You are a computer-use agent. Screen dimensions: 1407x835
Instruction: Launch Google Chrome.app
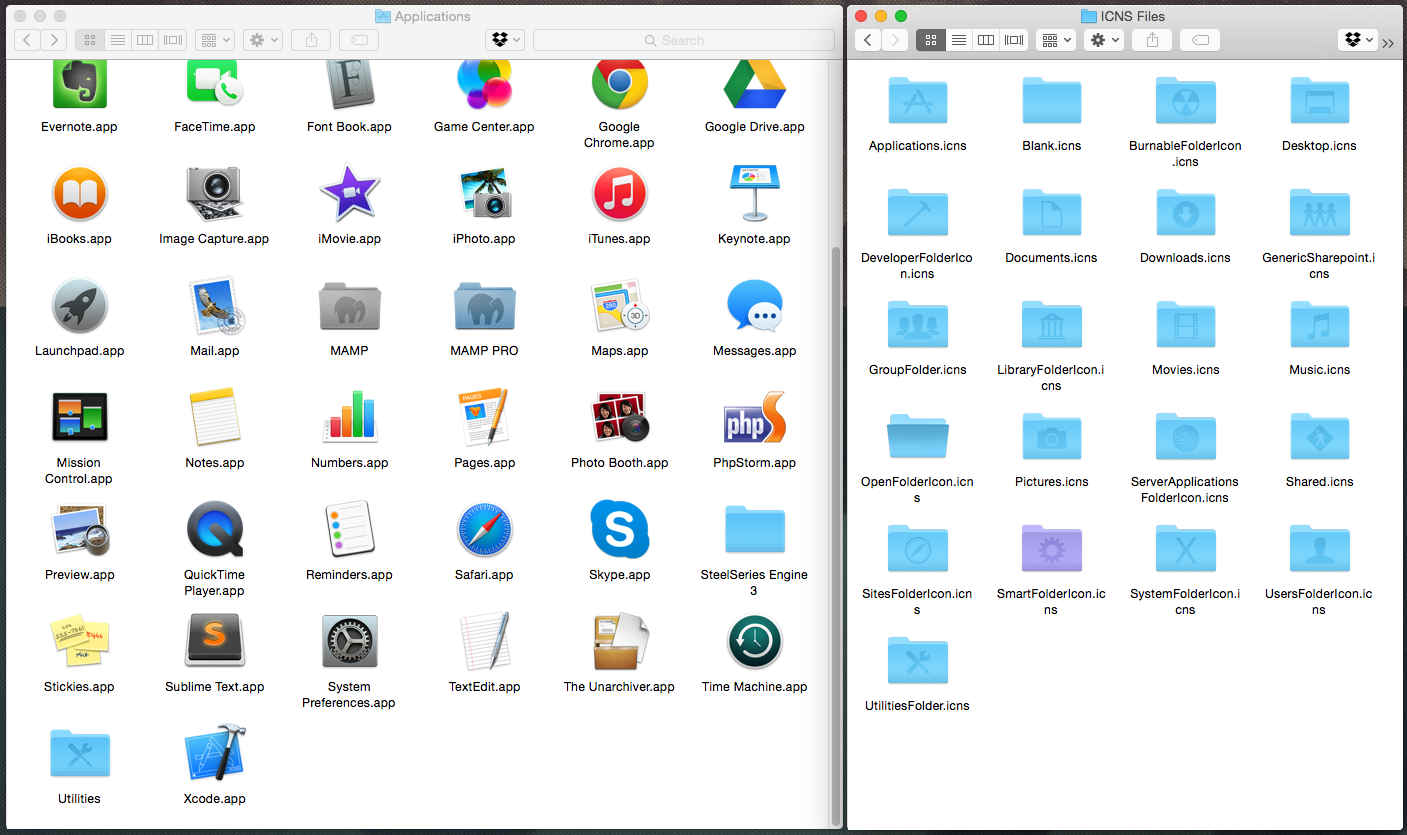click(x=619, y=84)
